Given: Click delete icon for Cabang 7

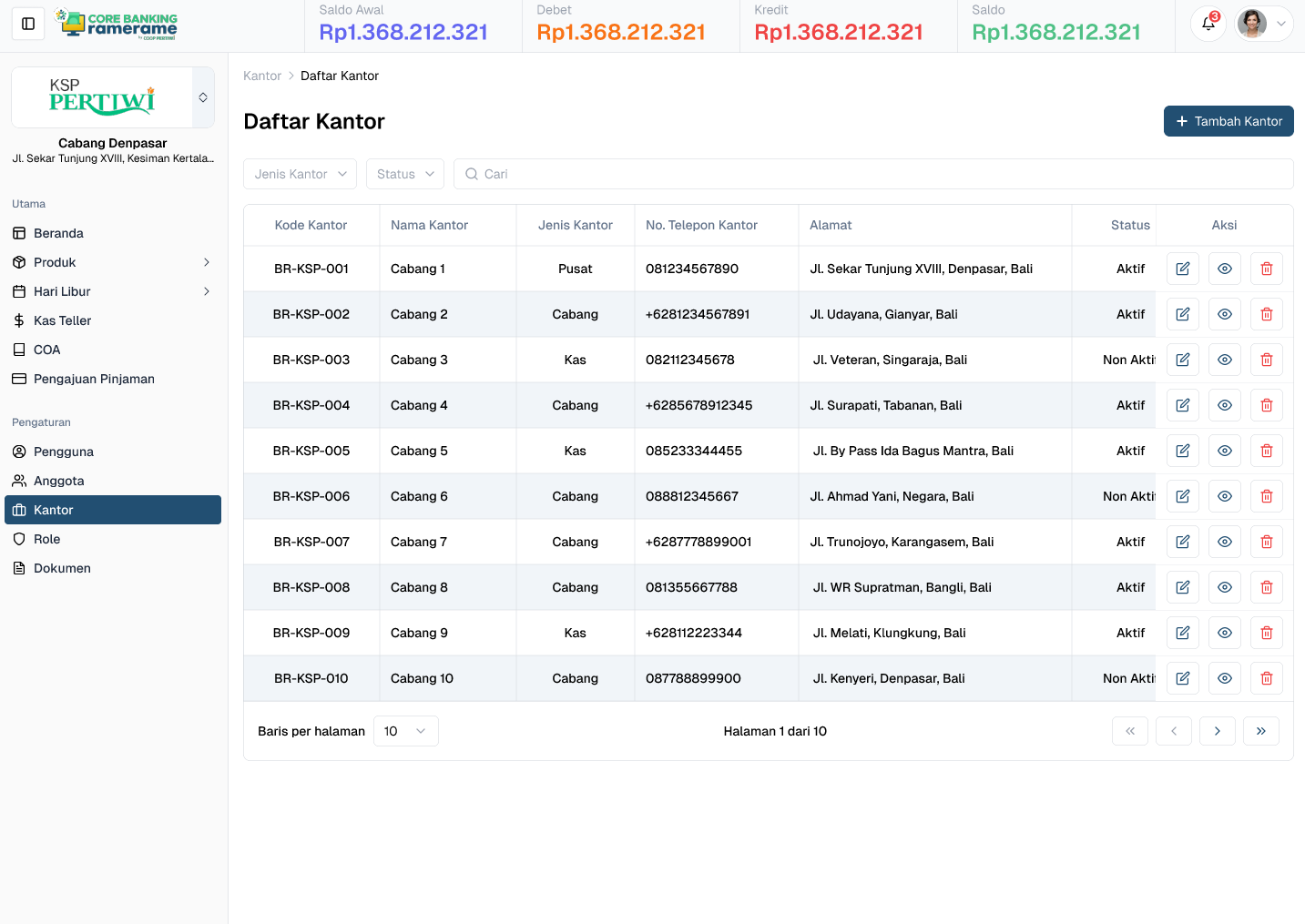Looking at the screenshot, I should [x=1266, y=542].
